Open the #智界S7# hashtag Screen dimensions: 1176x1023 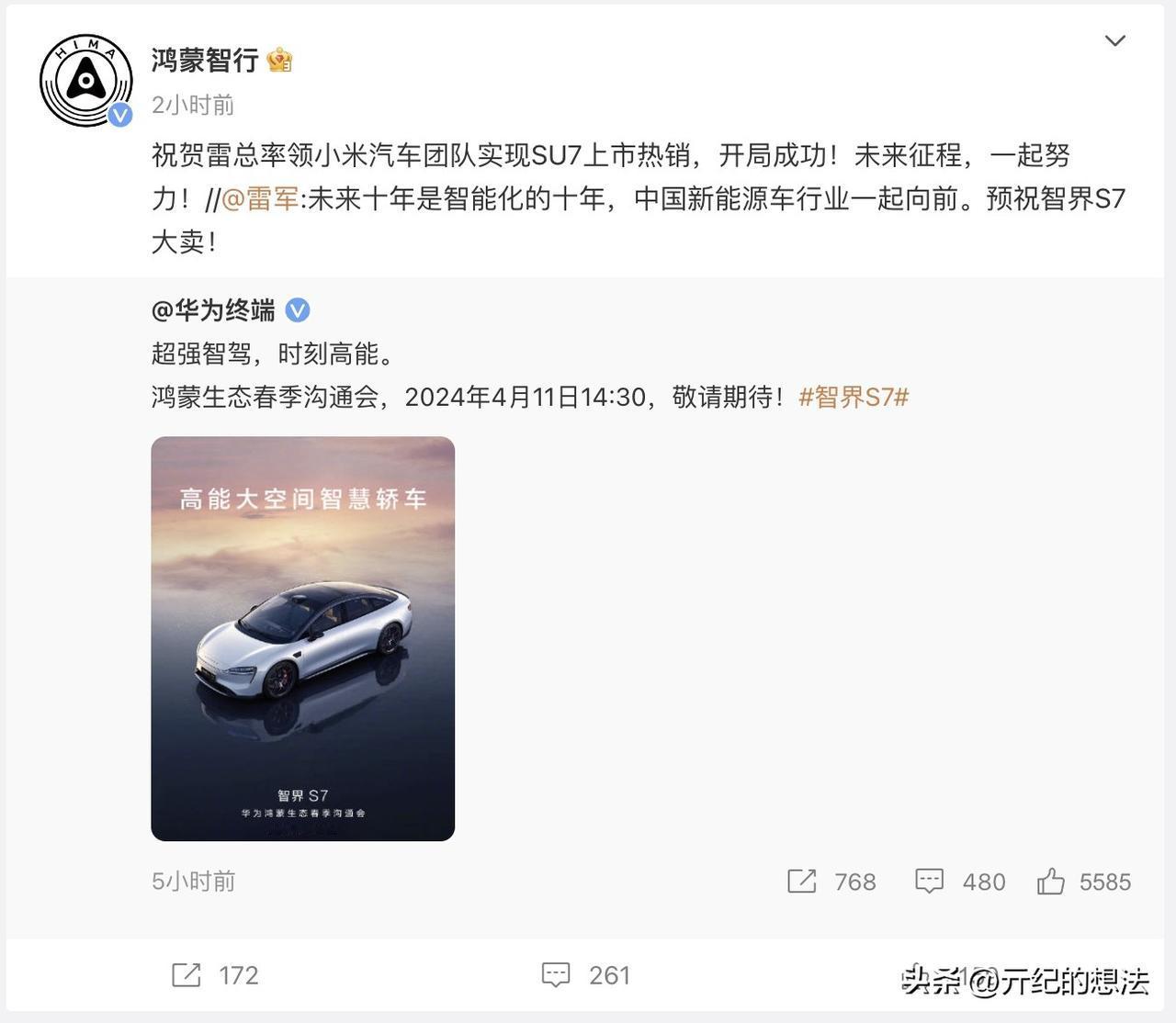click(854, 397)
